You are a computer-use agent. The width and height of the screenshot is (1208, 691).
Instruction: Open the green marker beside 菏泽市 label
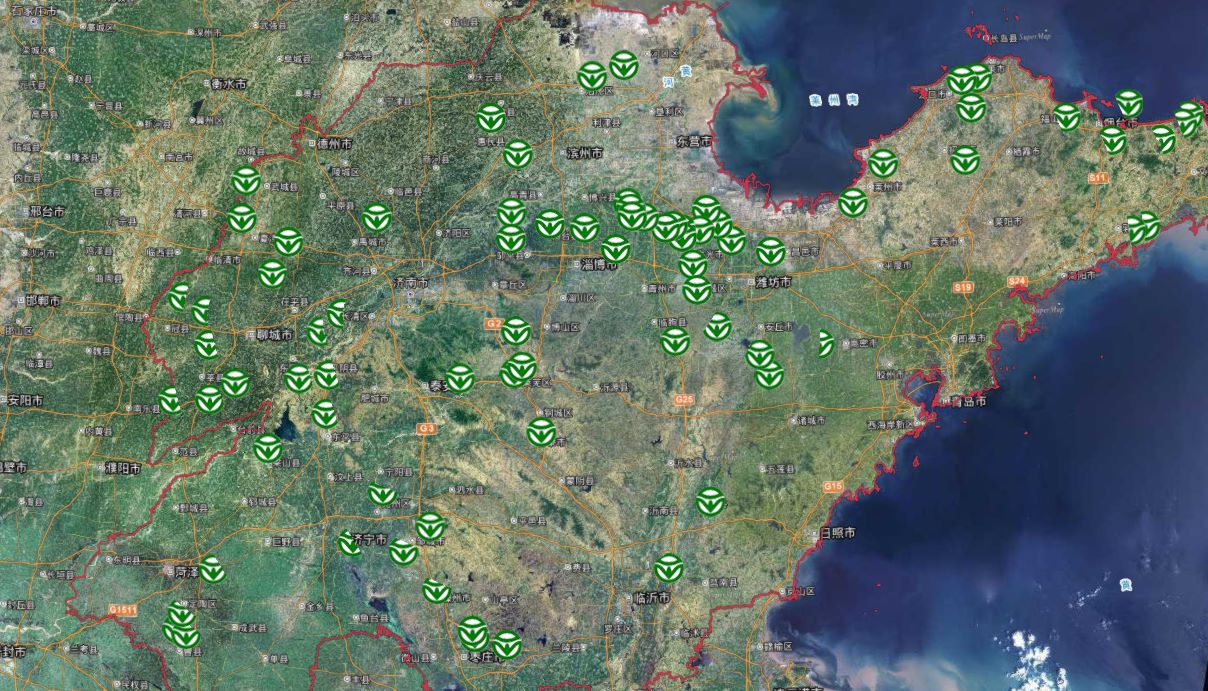211,570
